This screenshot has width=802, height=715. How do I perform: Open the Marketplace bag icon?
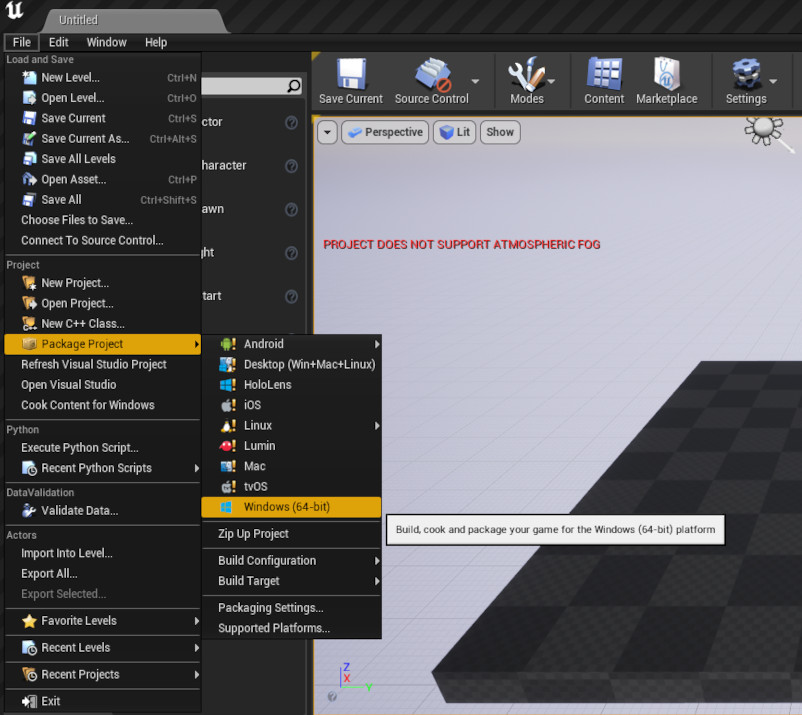(x=666, y=74)
